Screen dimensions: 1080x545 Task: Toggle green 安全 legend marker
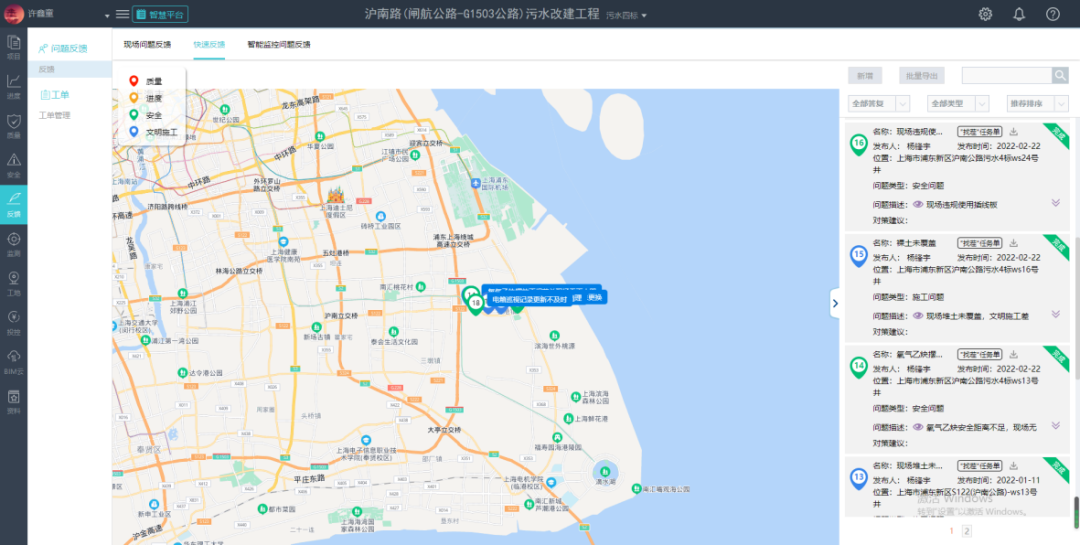coord(134,115)
